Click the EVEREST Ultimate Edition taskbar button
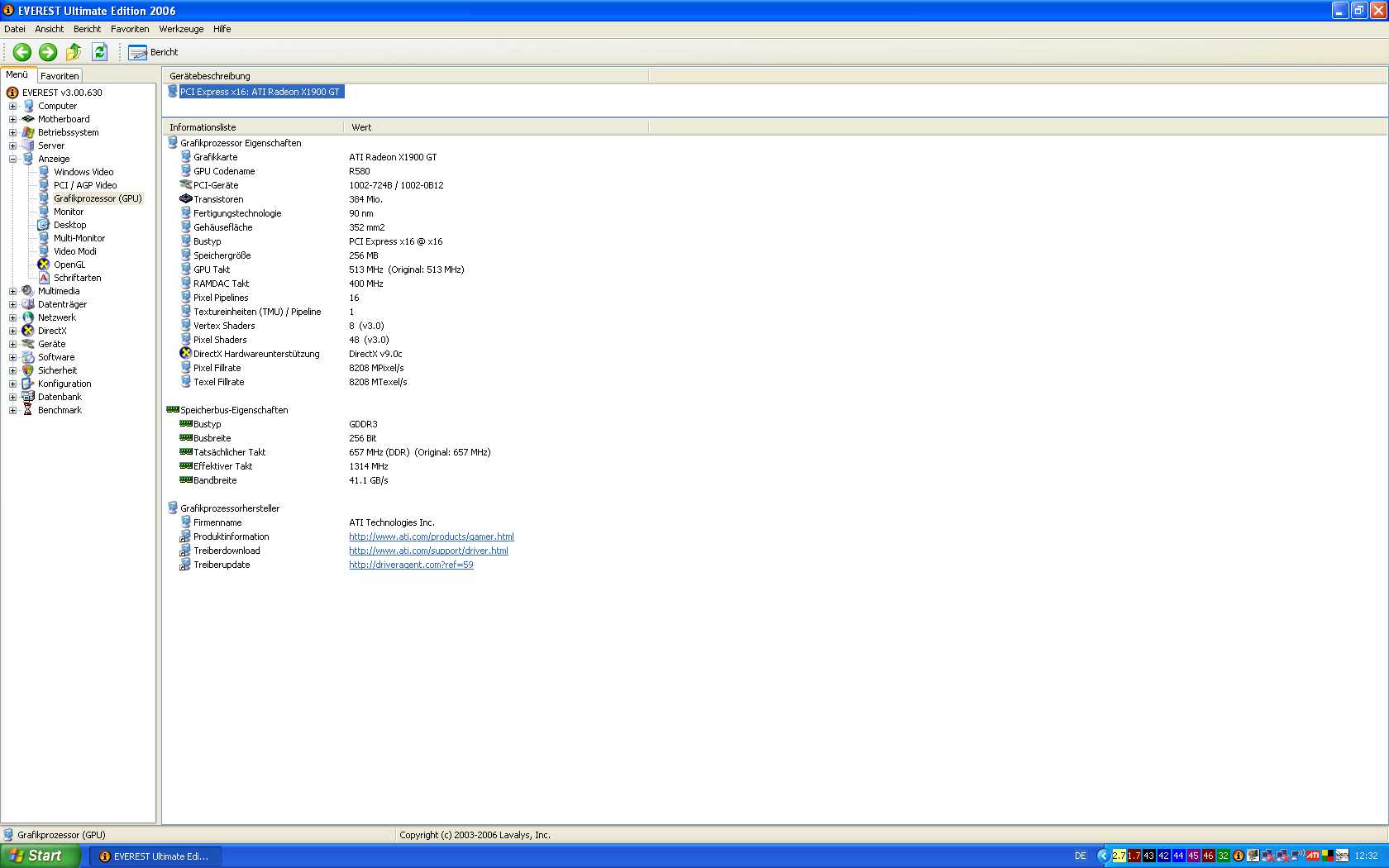Image resolution: width=1389 pixels, height=868 pixels. coord(155,856)
